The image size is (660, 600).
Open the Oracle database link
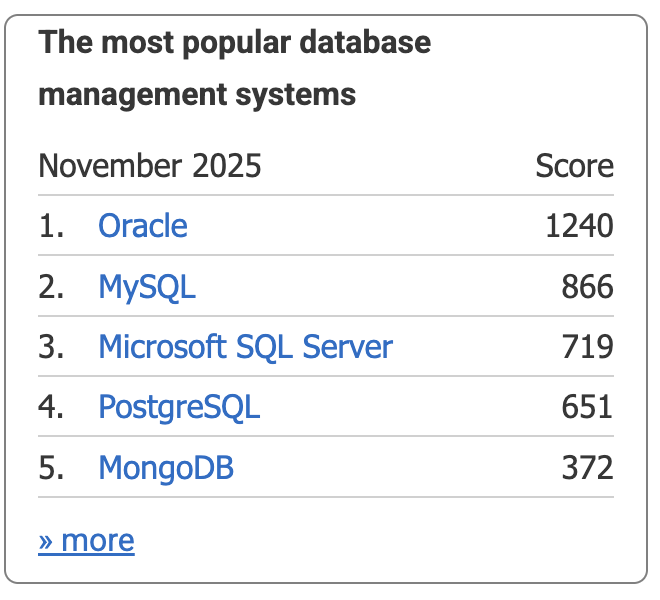point(142,226)
